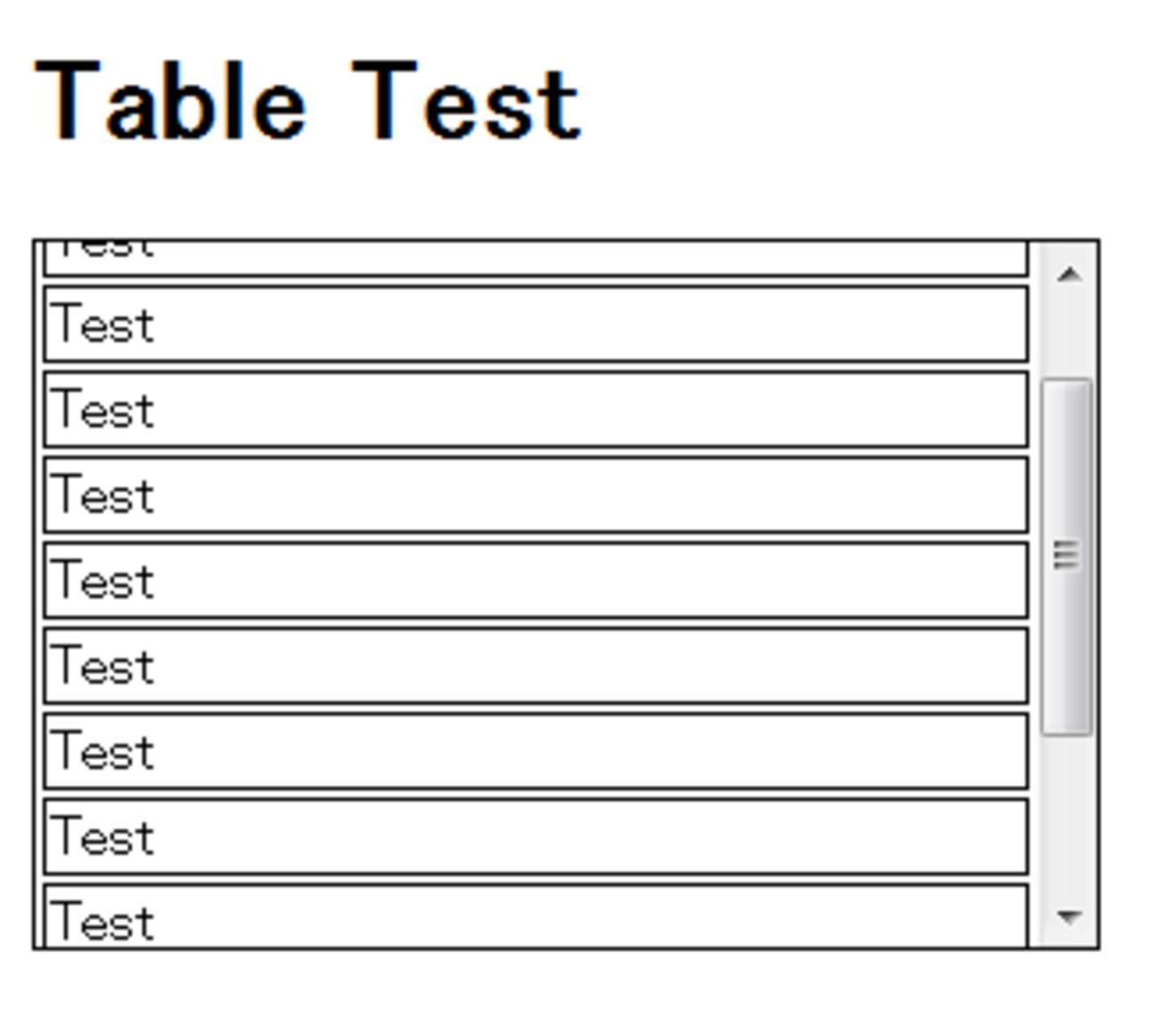Screen dimensions: 1161x1036
Task: Click the scrollbar down arrow
Action: pyautogui.click(x=1068, y=915)
